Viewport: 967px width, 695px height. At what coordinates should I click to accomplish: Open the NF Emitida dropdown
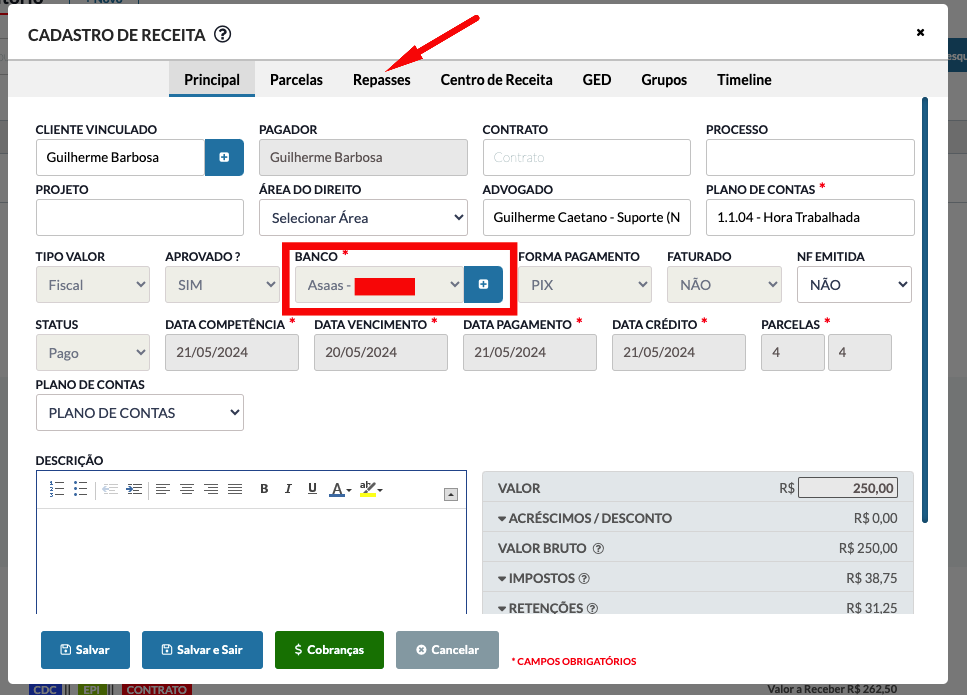(854, 285)
